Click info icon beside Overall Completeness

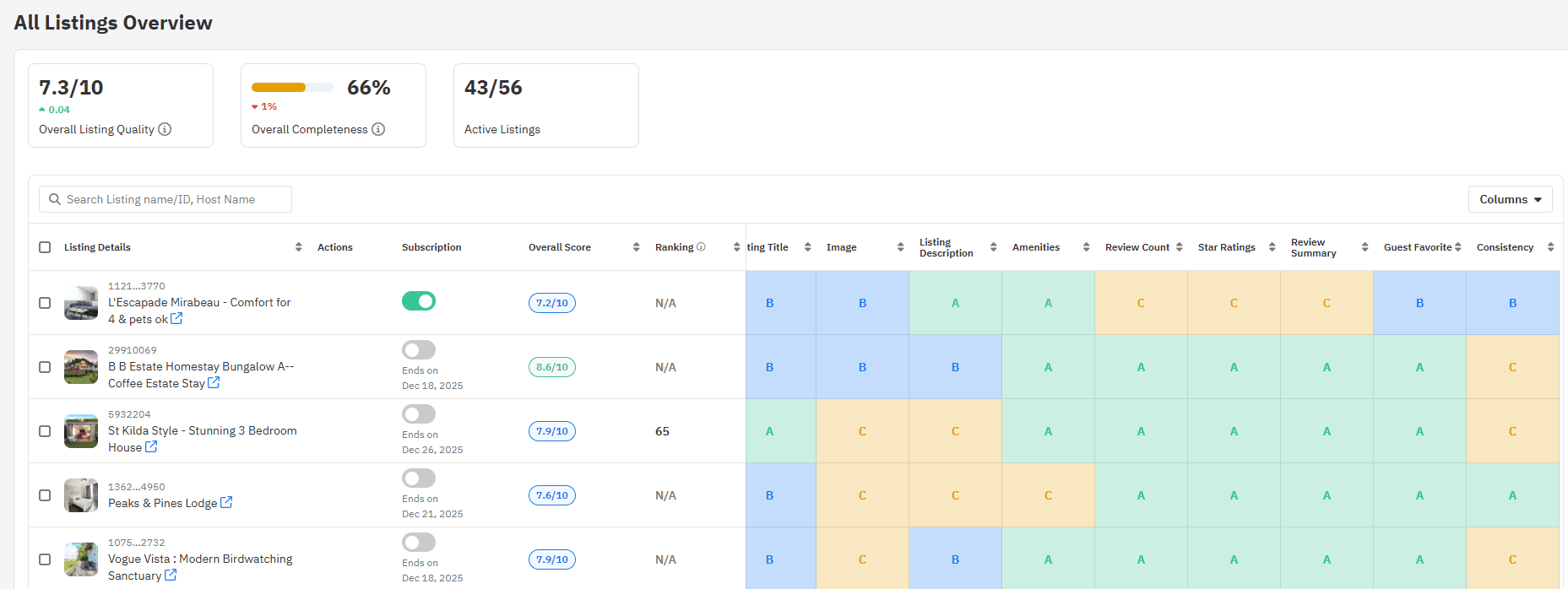tap(378, 129)
